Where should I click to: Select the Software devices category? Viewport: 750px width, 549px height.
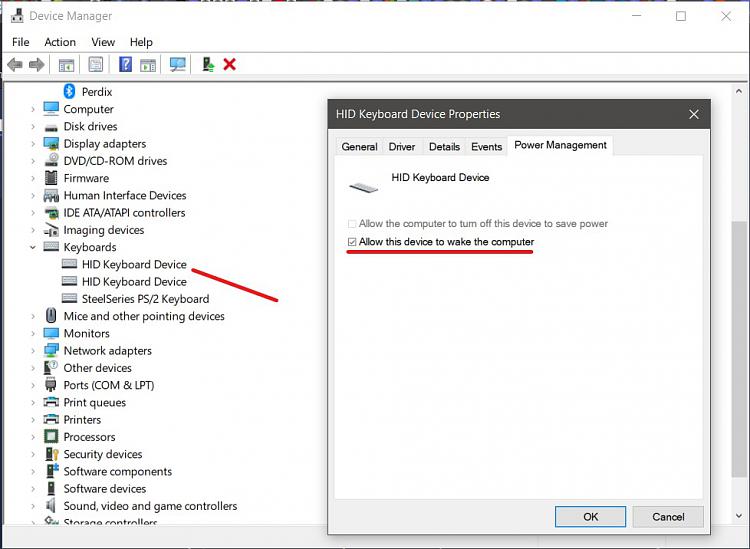coord(105,489)
